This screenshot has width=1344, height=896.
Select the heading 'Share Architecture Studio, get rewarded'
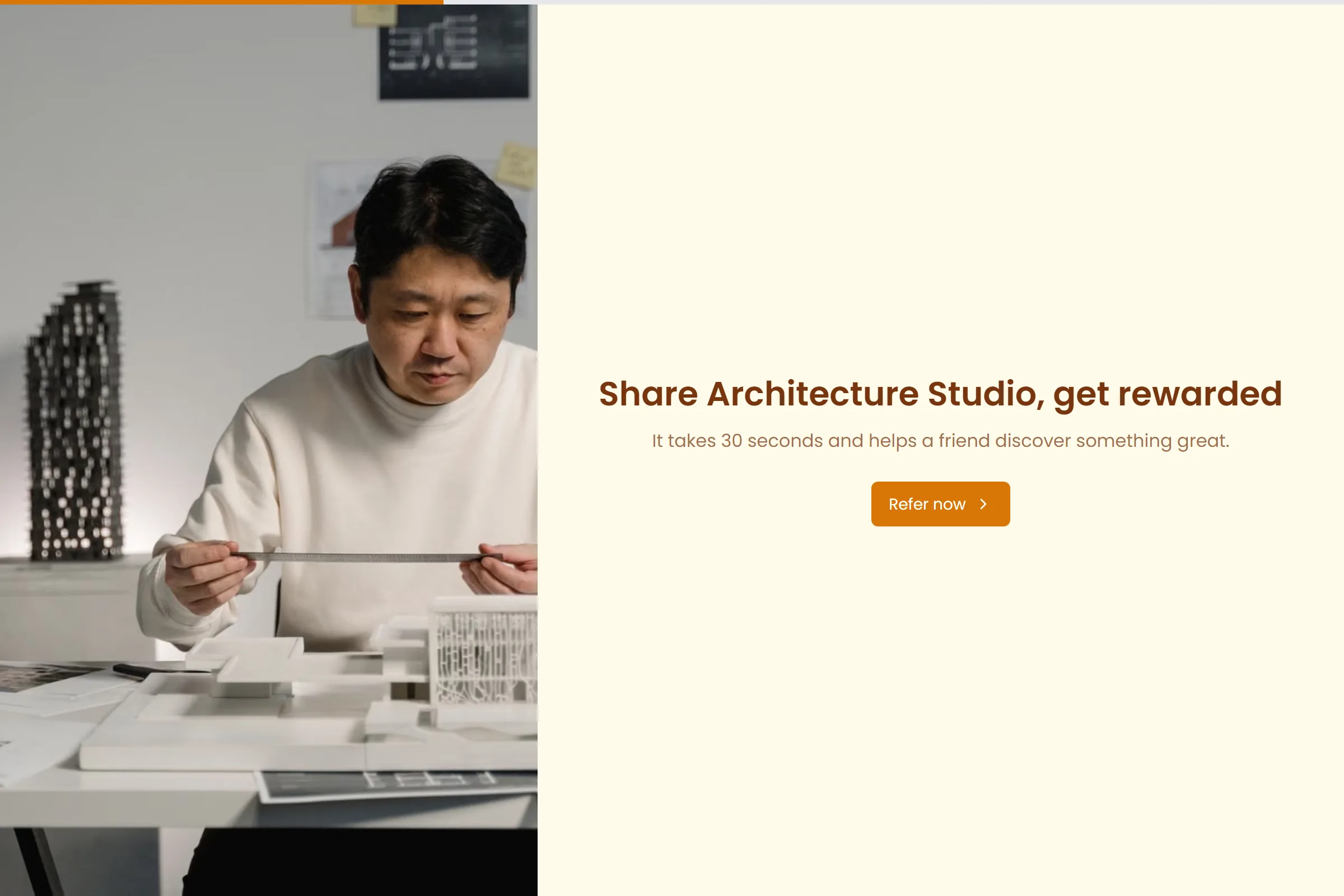click(940, 394)
